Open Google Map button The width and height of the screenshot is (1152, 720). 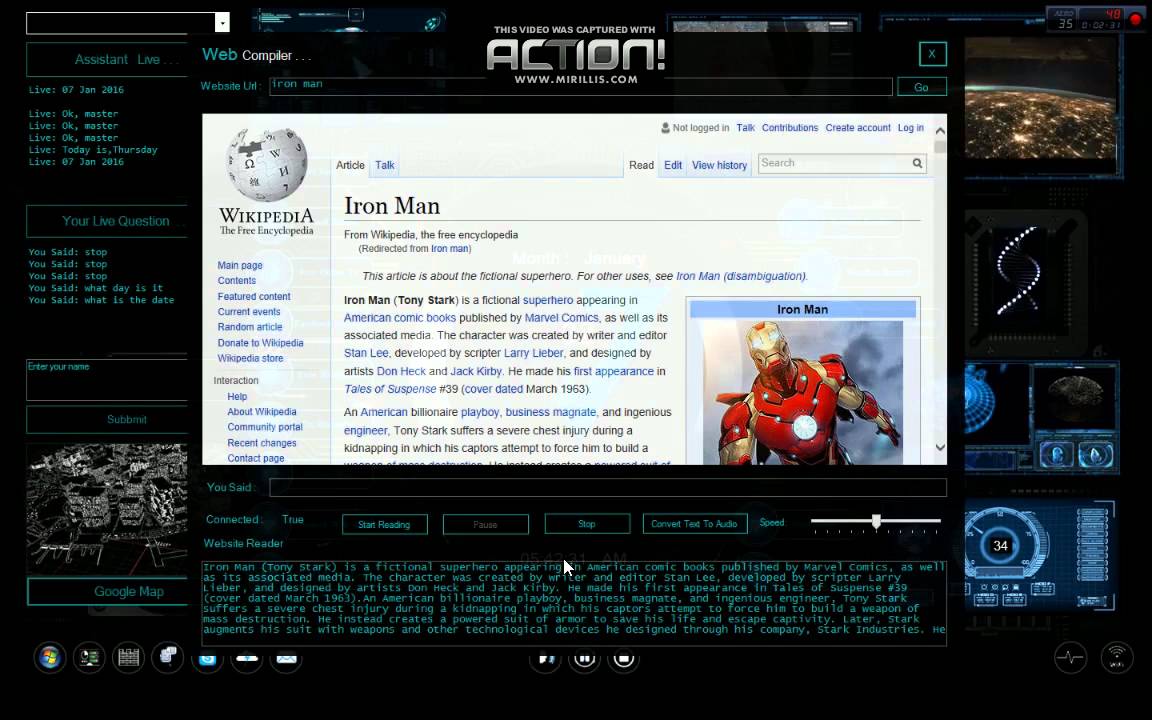pyautogui.click(x=107, y=591)
